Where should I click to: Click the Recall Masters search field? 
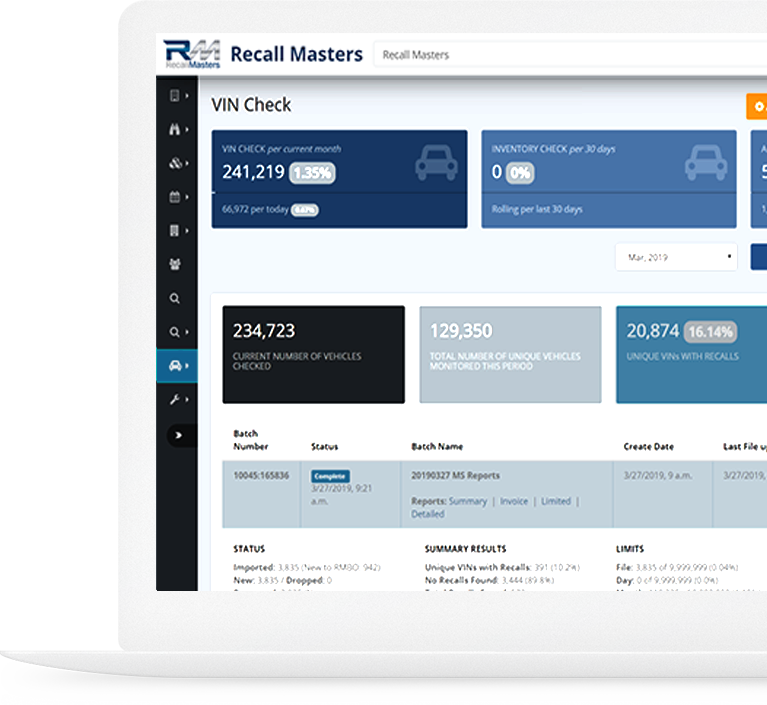coord(570,55)
